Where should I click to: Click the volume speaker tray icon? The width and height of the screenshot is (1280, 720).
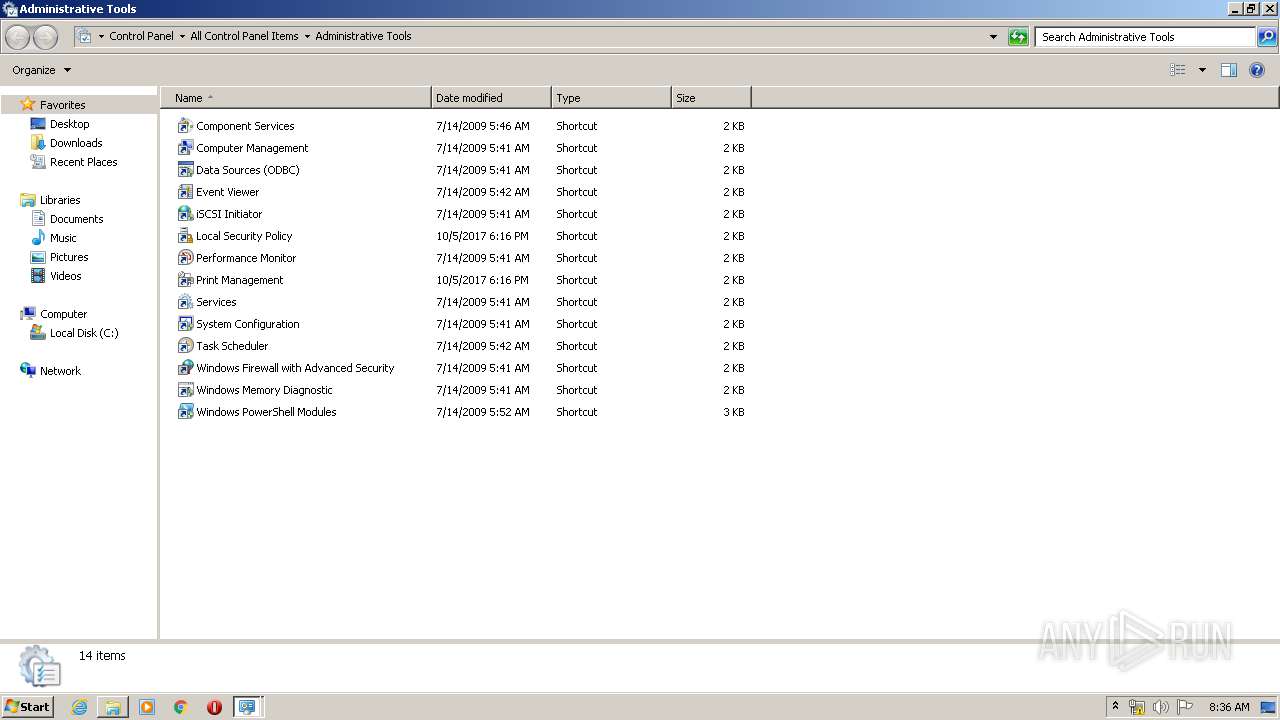click(x=1161, y=707)
